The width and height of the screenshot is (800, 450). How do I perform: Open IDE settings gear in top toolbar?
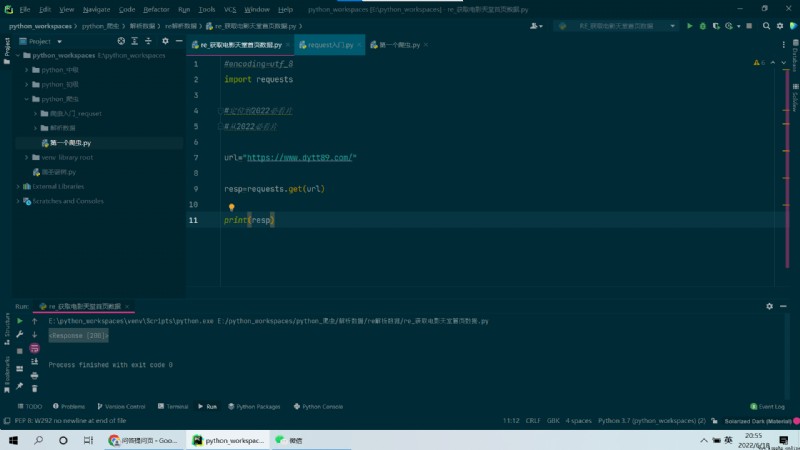click(x=780, y=26)
